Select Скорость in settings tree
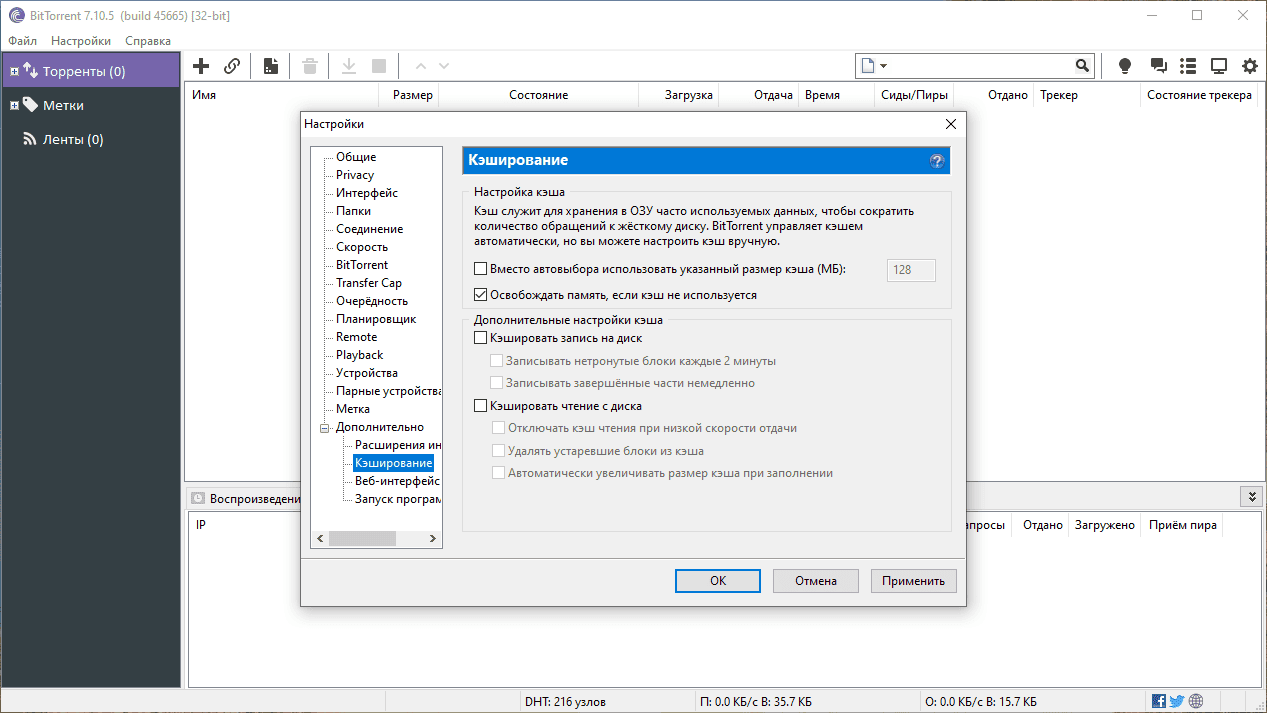 tap(362, 247)
